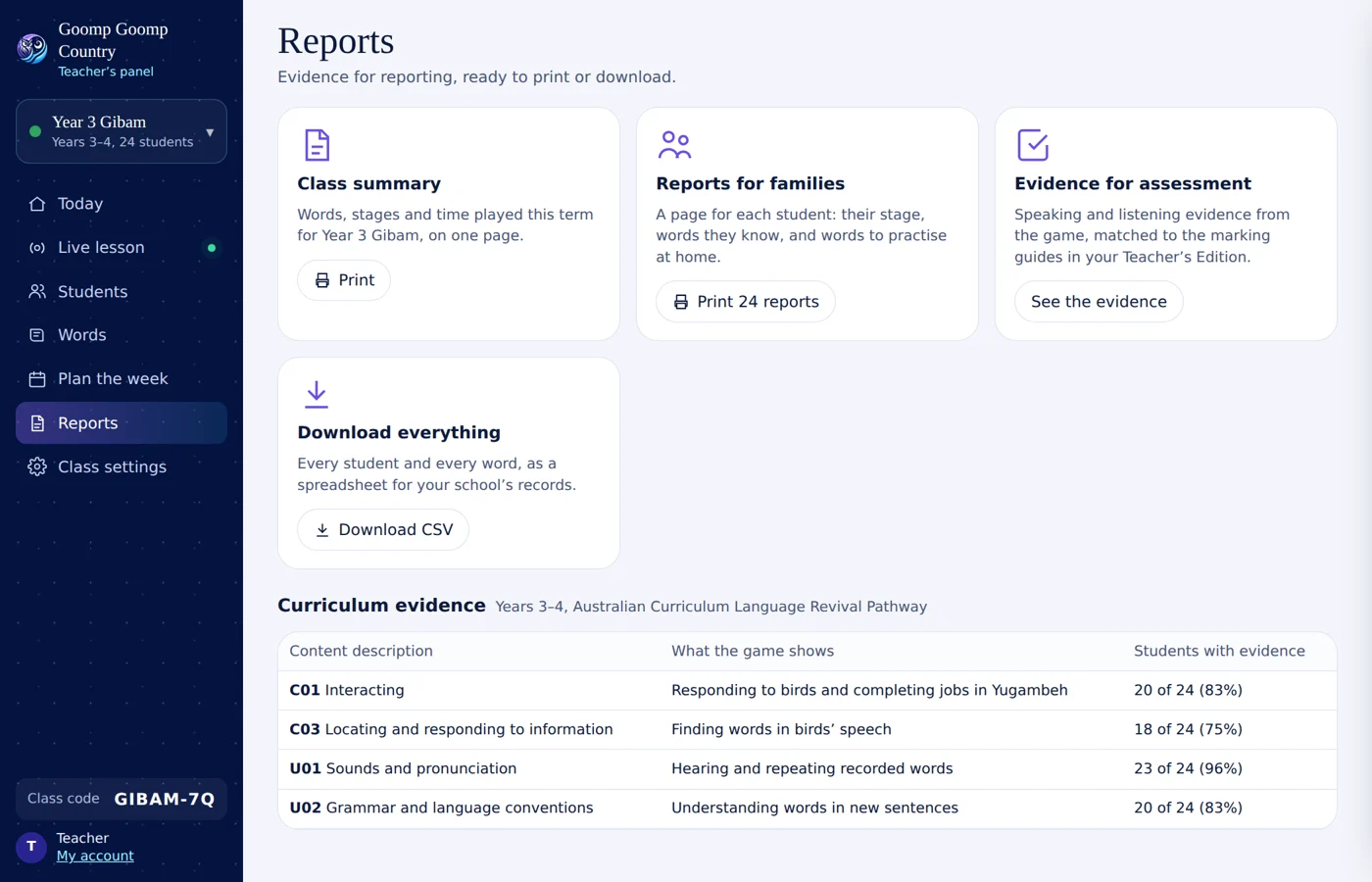Open the Year 3 Gibam class dropdown
This screenshot has height=882, width=1372.
[x=122, y=131]
